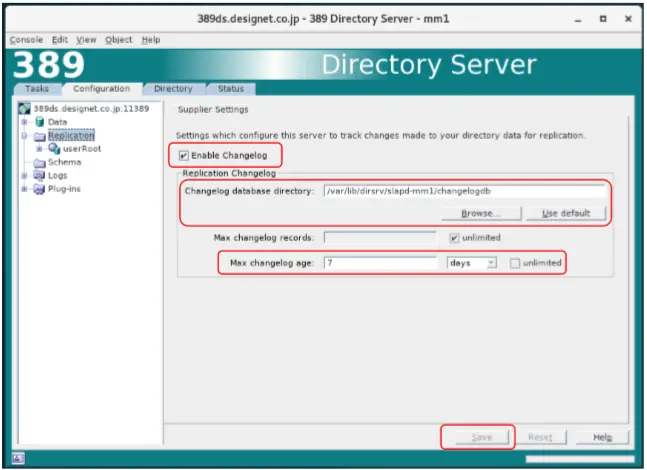
Task: Click the Max changelog age input field
Action: (381, 263)
